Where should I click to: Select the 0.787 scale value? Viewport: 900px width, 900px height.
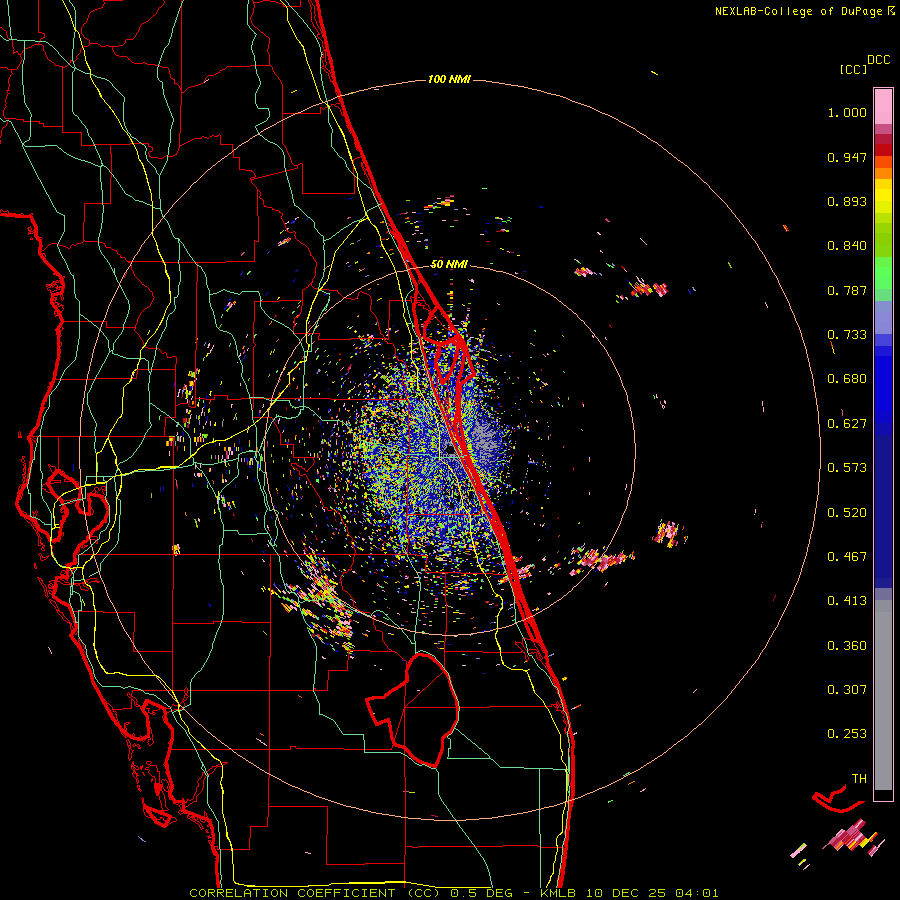[x=847, y=290]
